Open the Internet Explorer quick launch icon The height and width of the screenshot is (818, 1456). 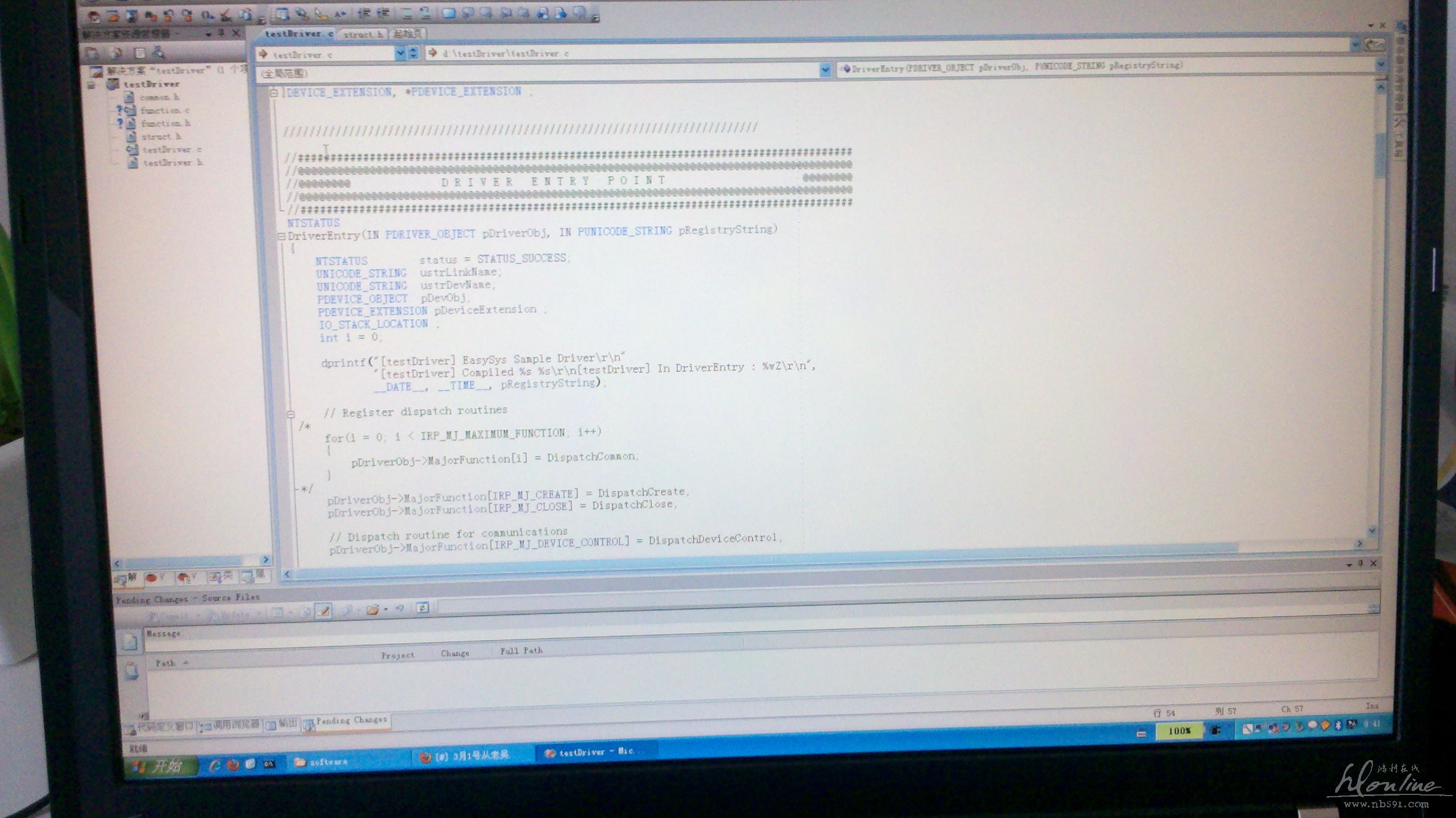pyautogui.click(x=215, y=765)
